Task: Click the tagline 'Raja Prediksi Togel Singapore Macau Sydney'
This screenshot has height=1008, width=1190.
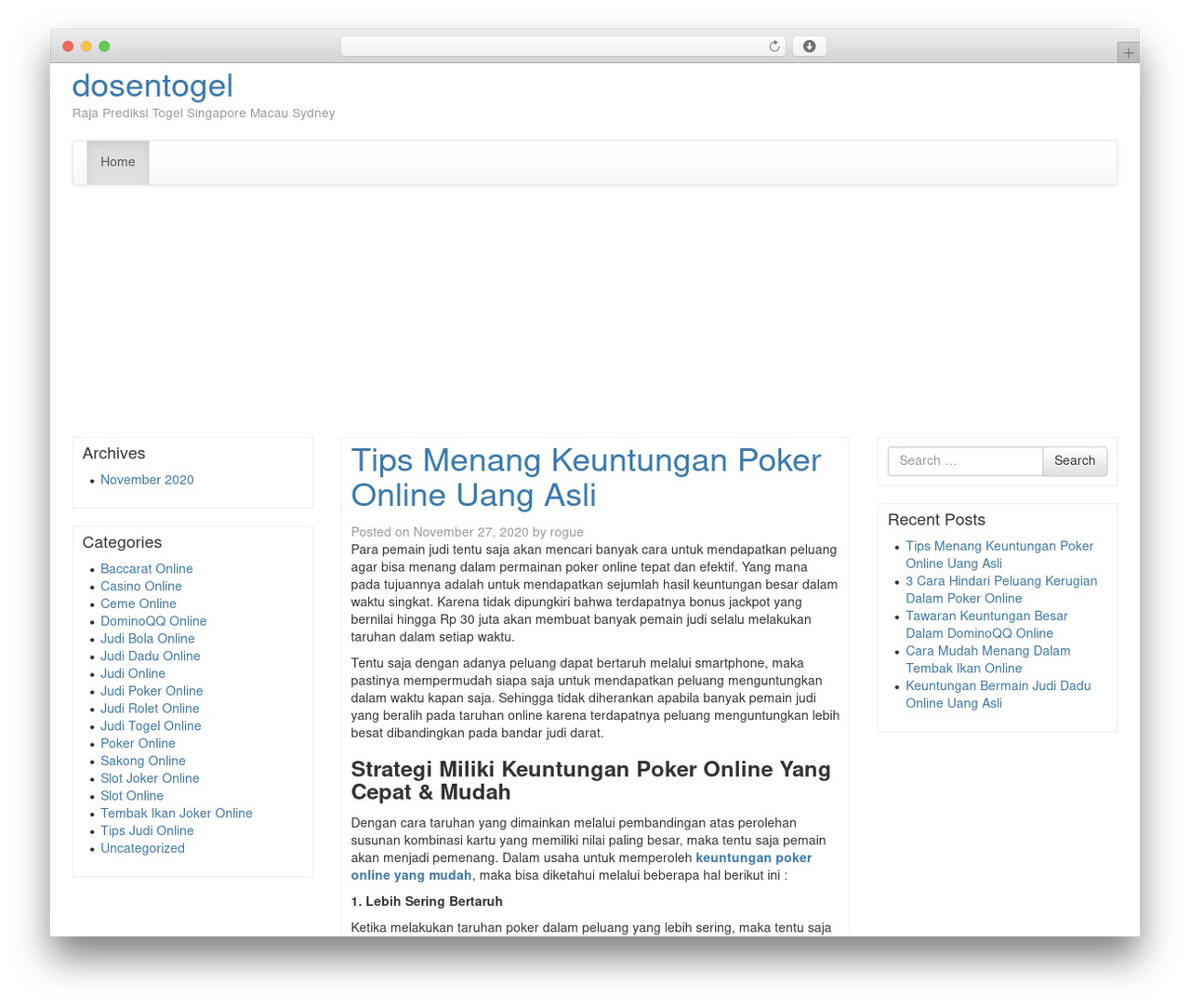Action: tap(204, 114)
